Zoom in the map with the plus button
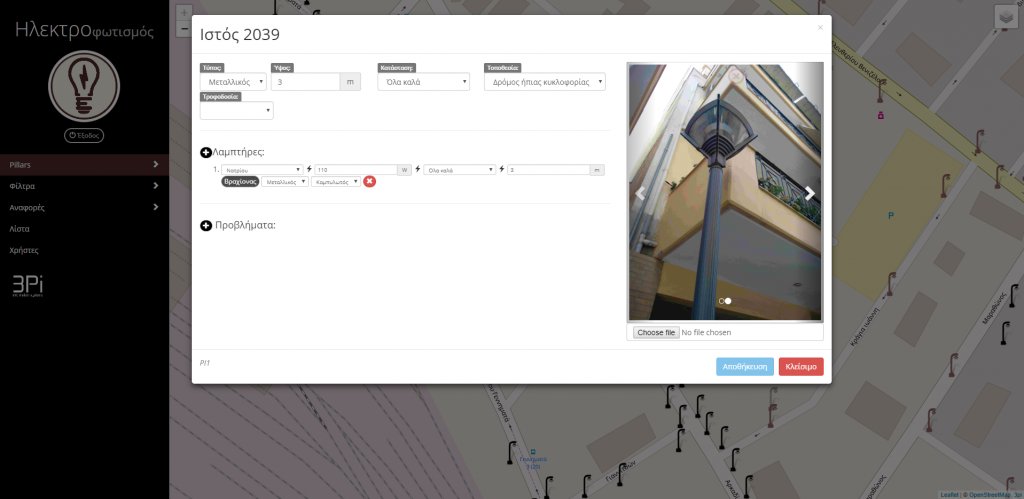This screenshot has width=1024, height=499. point(184,12)
